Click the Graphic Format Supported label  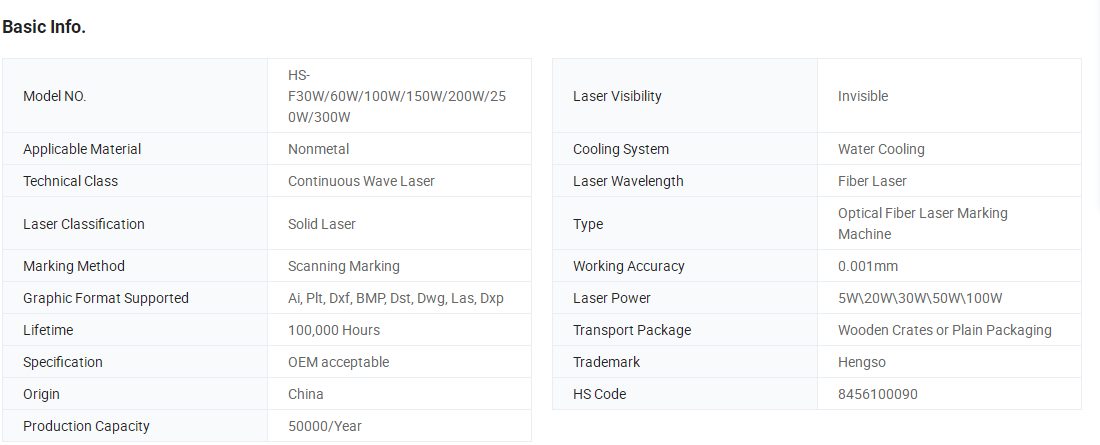point(106,298)
